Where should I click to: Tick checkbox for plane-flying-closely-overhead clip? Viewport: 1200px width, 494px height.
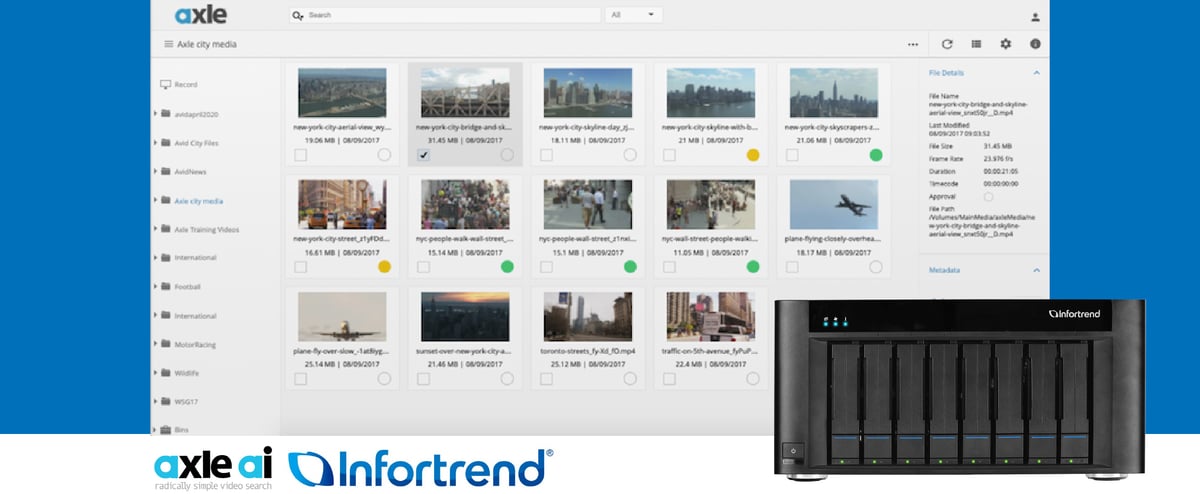[x=792, y=267]
